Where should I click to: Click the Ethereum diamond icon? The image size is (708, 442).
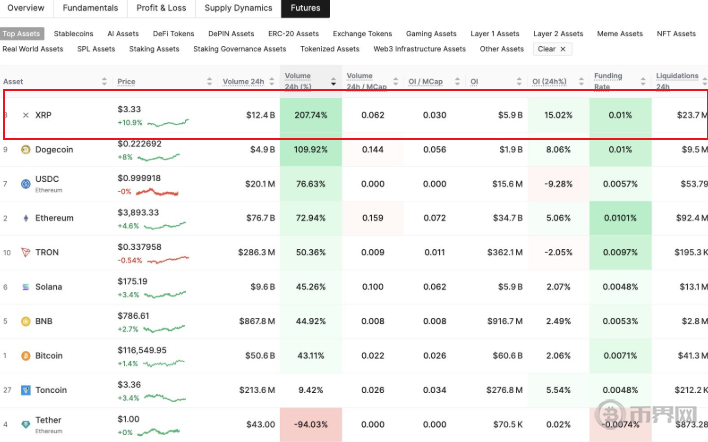point(26,218)
